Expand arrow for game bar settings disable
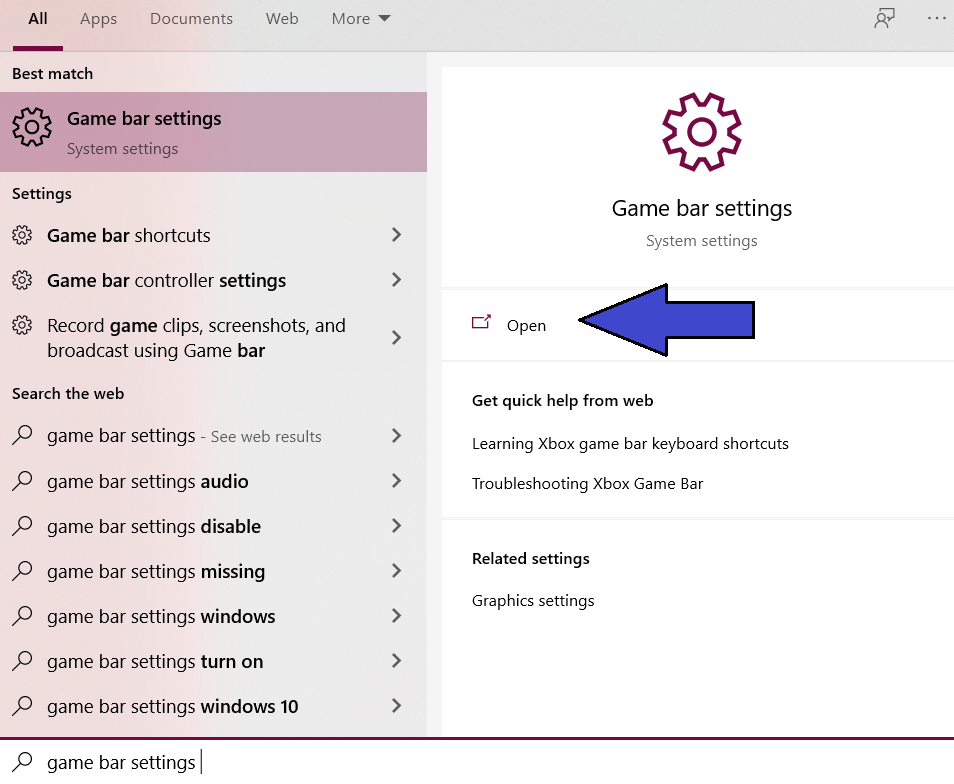The height and width of the screenshot is (784, 954). [396, 526]
